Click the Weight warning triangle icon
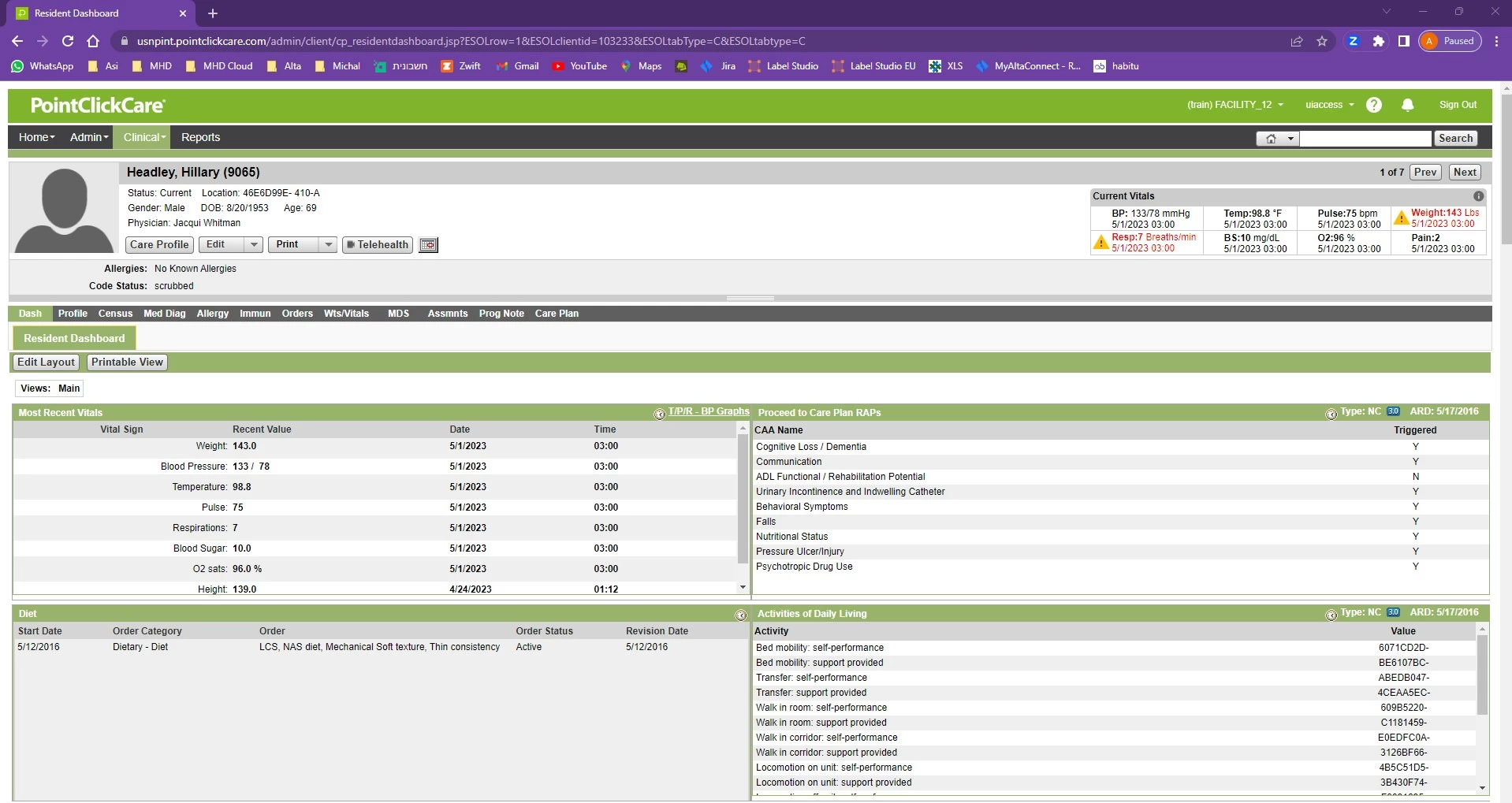 [1401, 218]
